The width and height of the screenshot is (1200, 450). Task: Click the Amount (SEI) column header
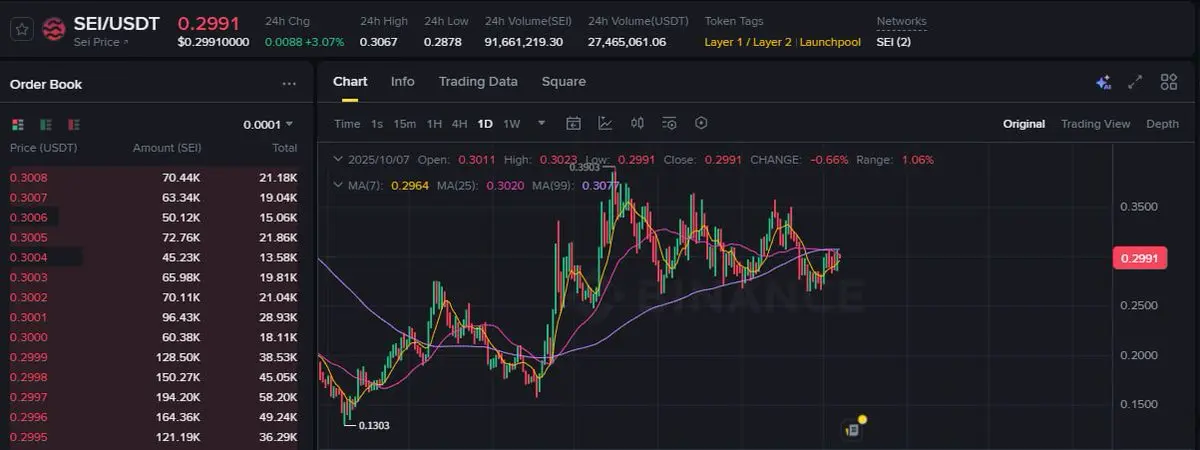tap(167, 148)
